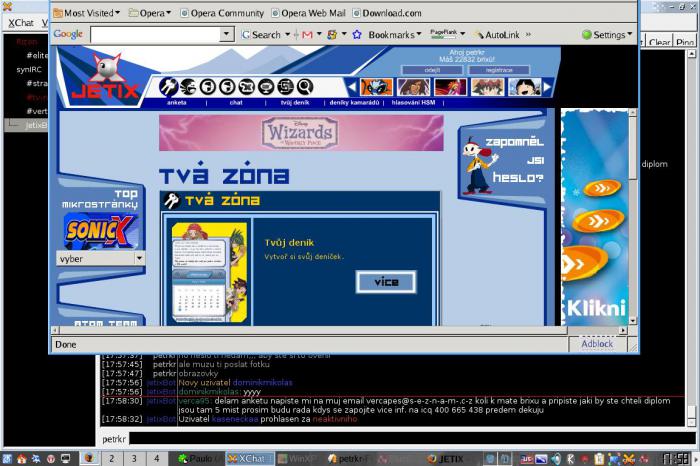700x466 pixels.
Task: Open the vyber dropdown list
Action: 100,258
